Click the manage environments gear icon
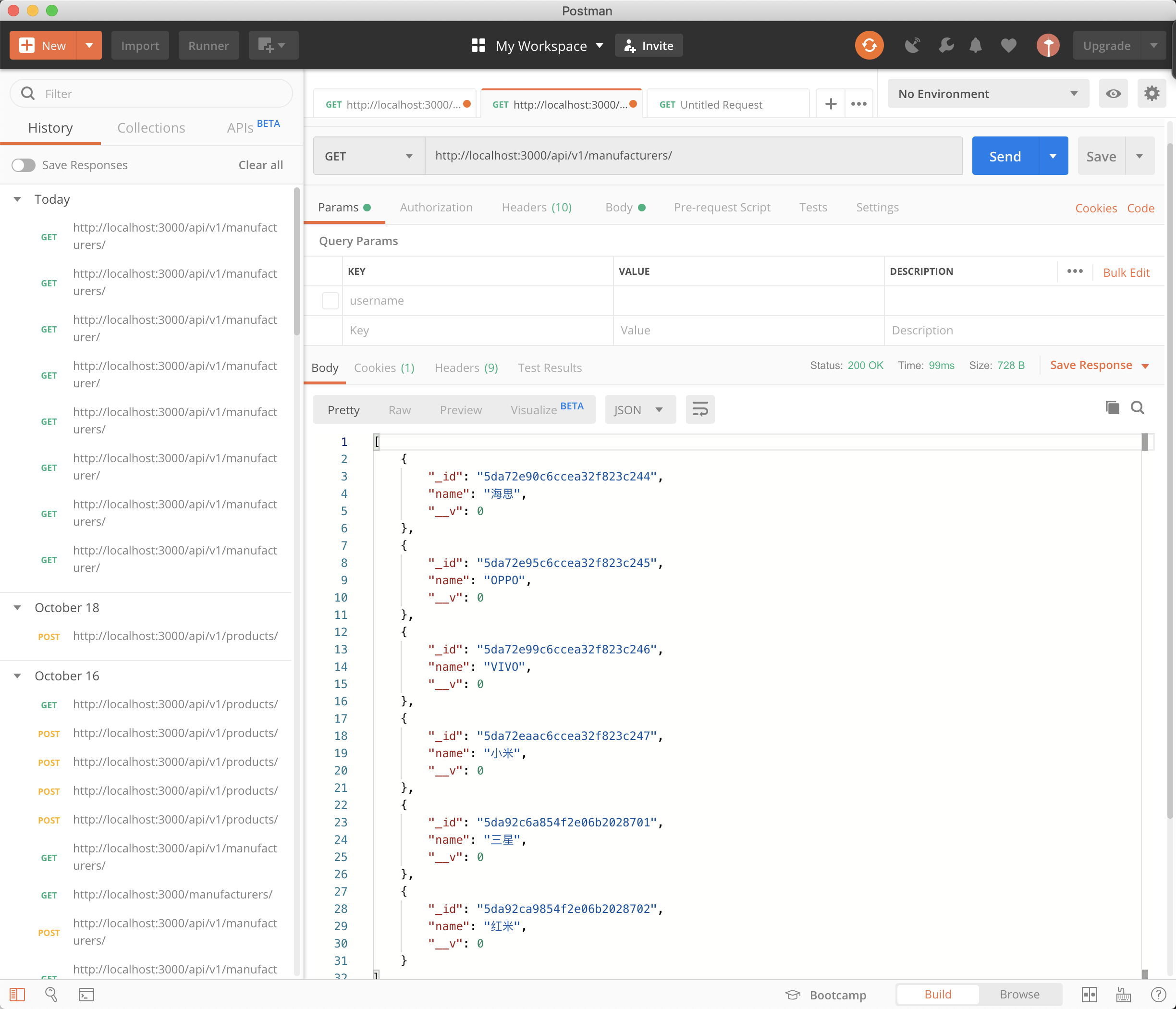 point(1151,94)
